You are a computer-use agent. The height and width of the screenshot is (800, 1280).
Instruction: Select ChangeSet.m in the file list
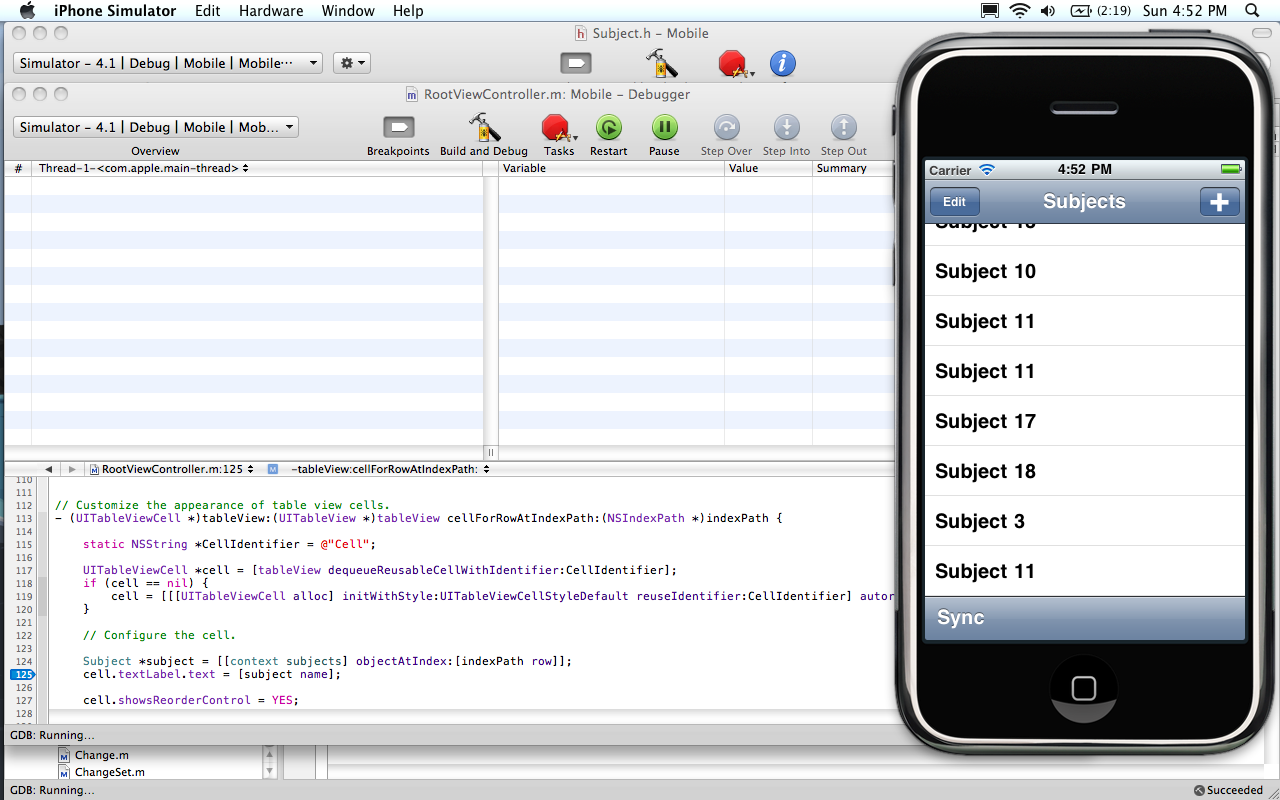101,772
